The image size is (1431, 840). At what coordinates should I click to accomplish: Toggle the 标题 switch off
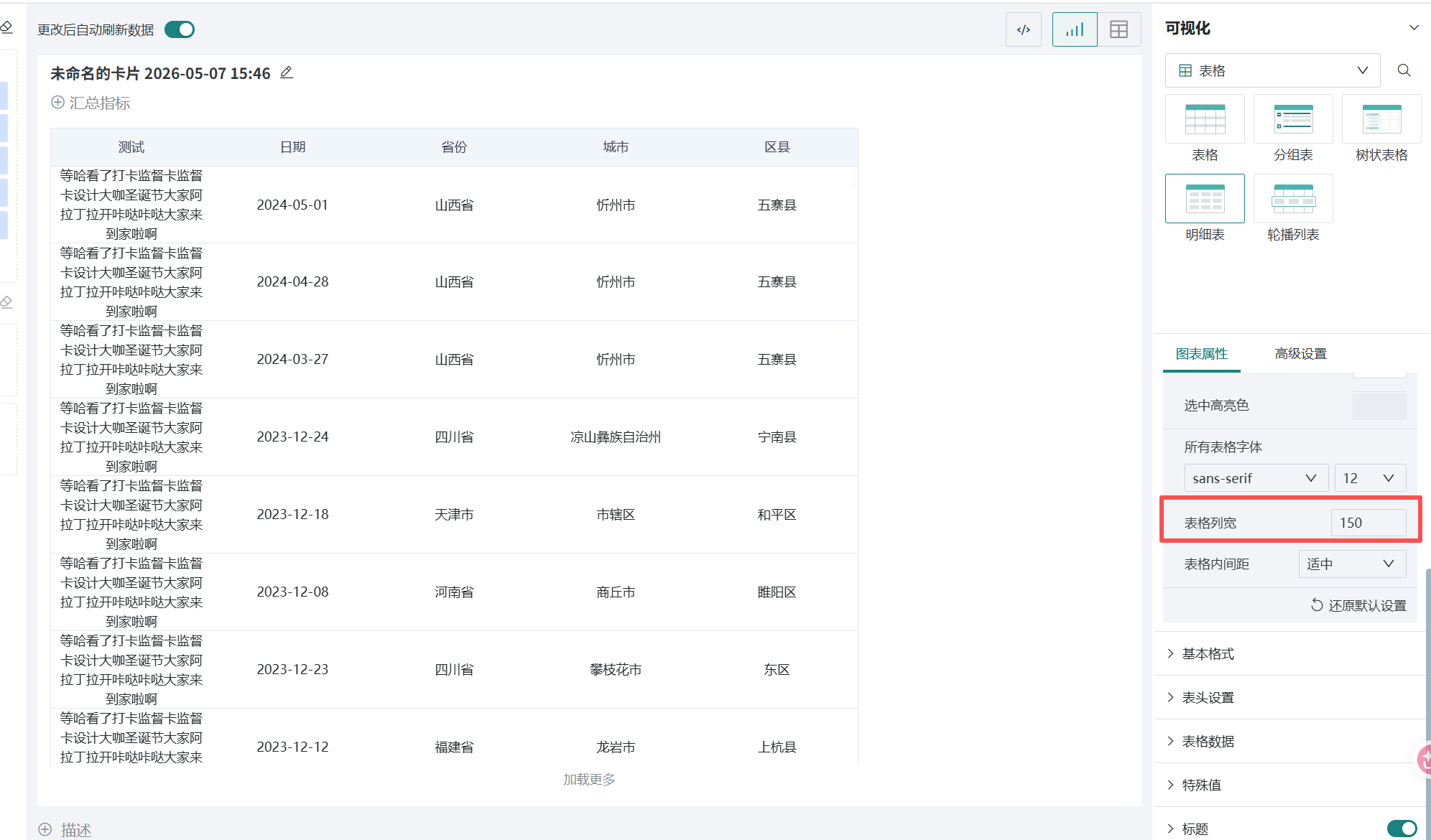[1402, 829]
